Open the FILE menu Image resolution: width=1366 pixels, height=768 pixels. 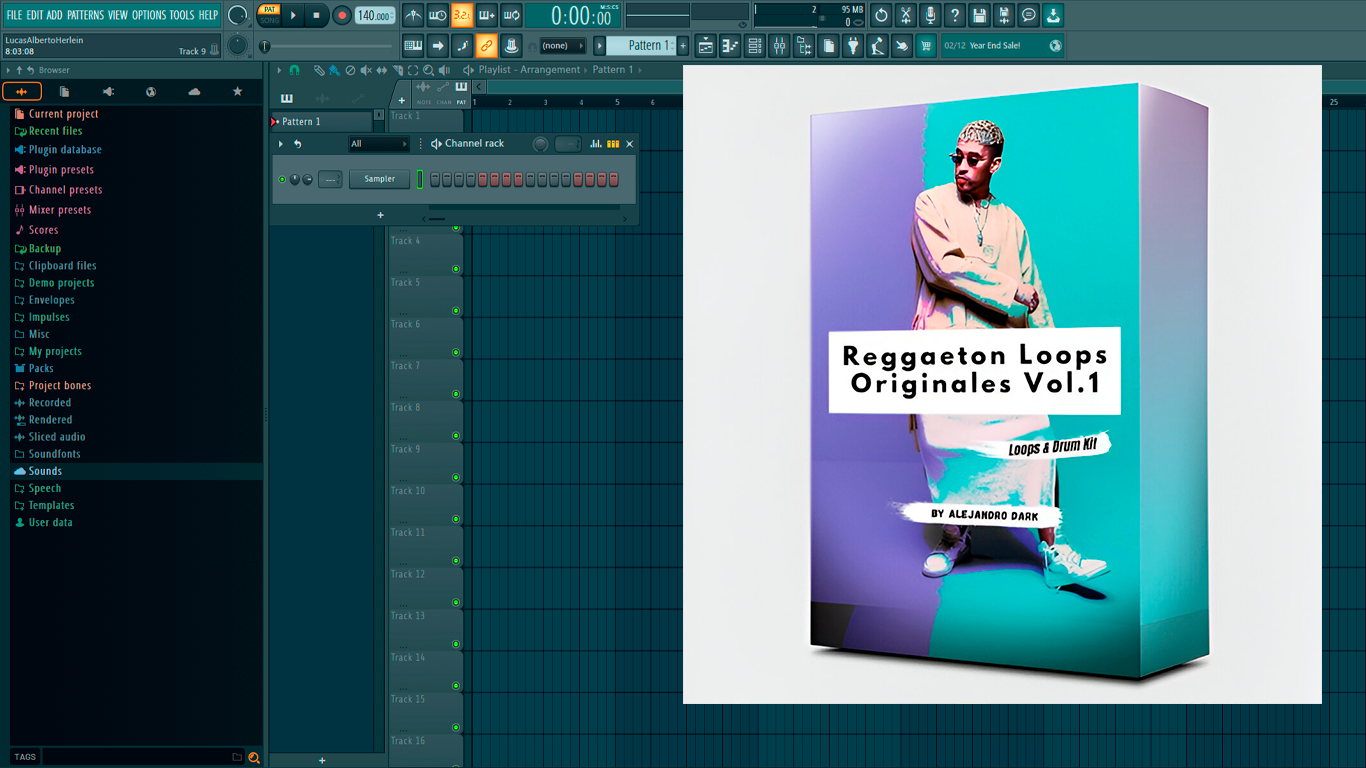click(14, 15)
